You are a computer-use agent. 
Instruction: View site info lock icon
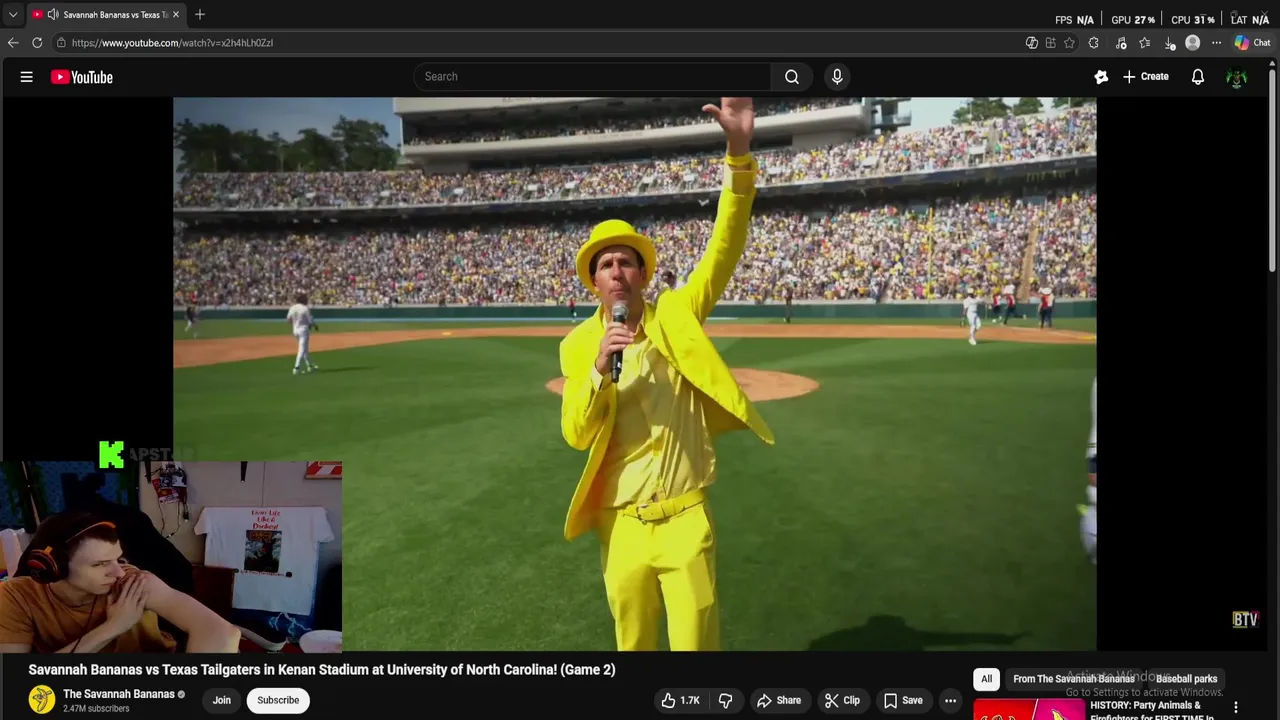pyautogui.click(x=61, y=43)
